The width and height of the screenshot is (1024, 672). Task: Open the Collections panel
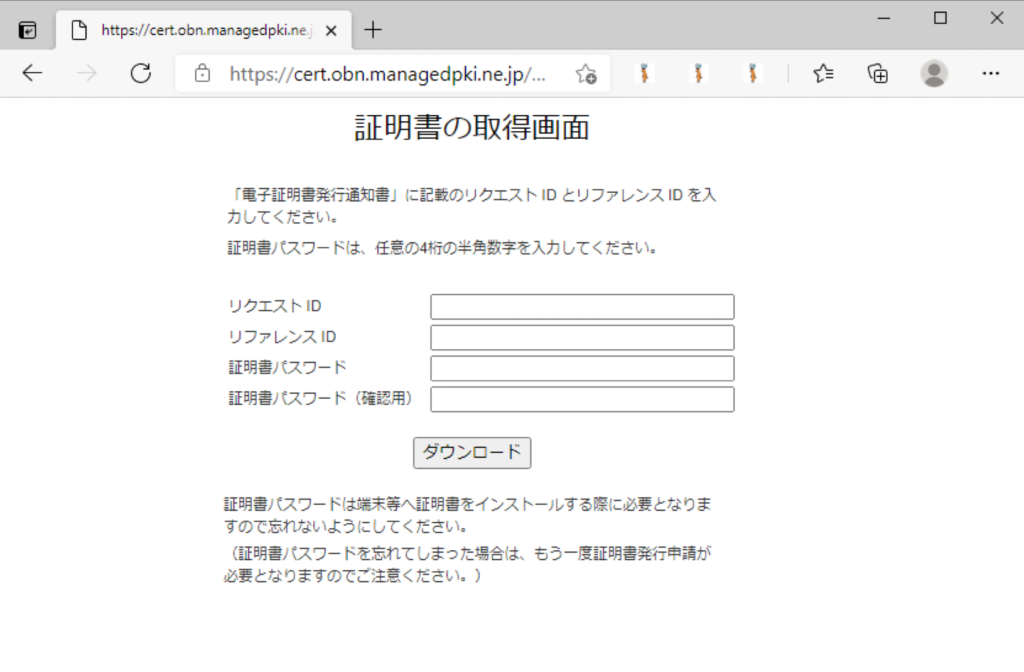coord(878,73)
